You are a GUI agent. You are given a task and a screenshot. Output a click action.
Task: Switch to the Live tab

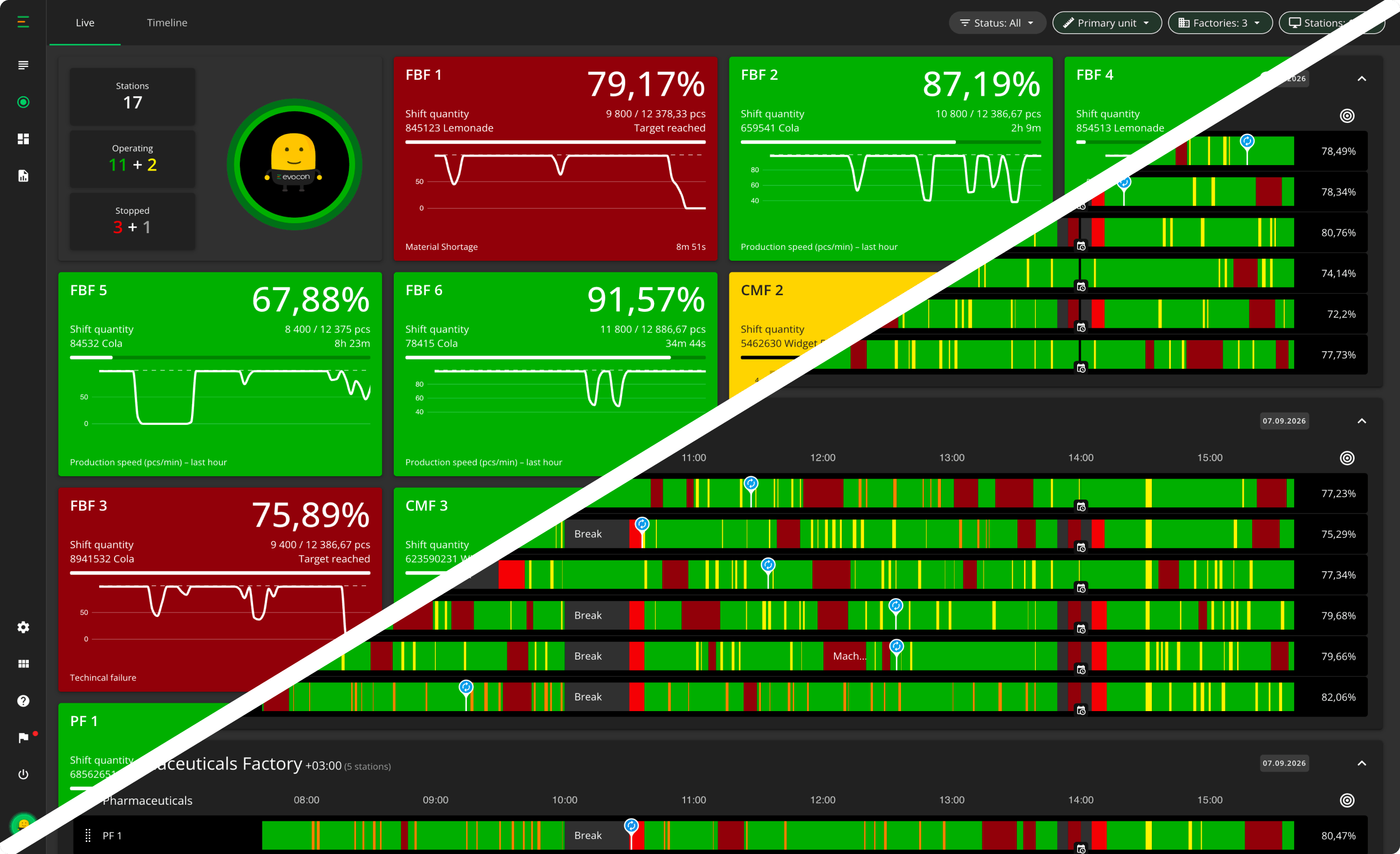(85, 23)
